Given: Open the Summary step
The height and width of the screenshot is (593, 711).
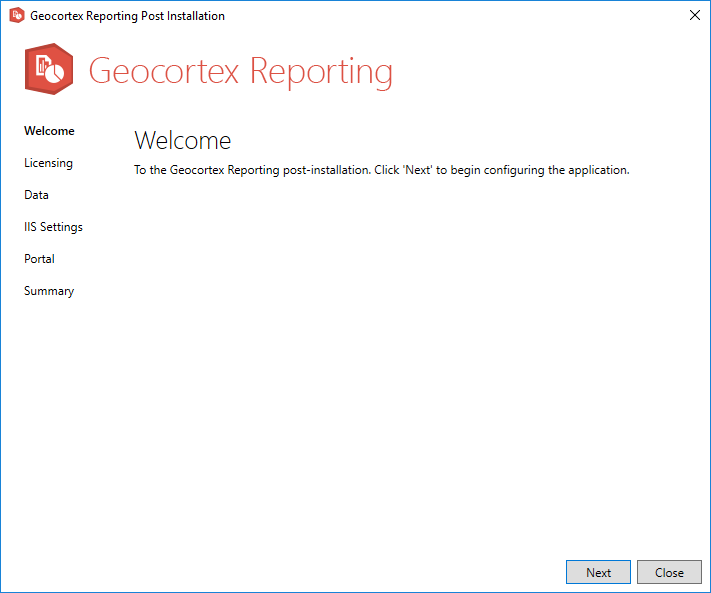Looking at the screenshot, I should click(x=49, y=291).
